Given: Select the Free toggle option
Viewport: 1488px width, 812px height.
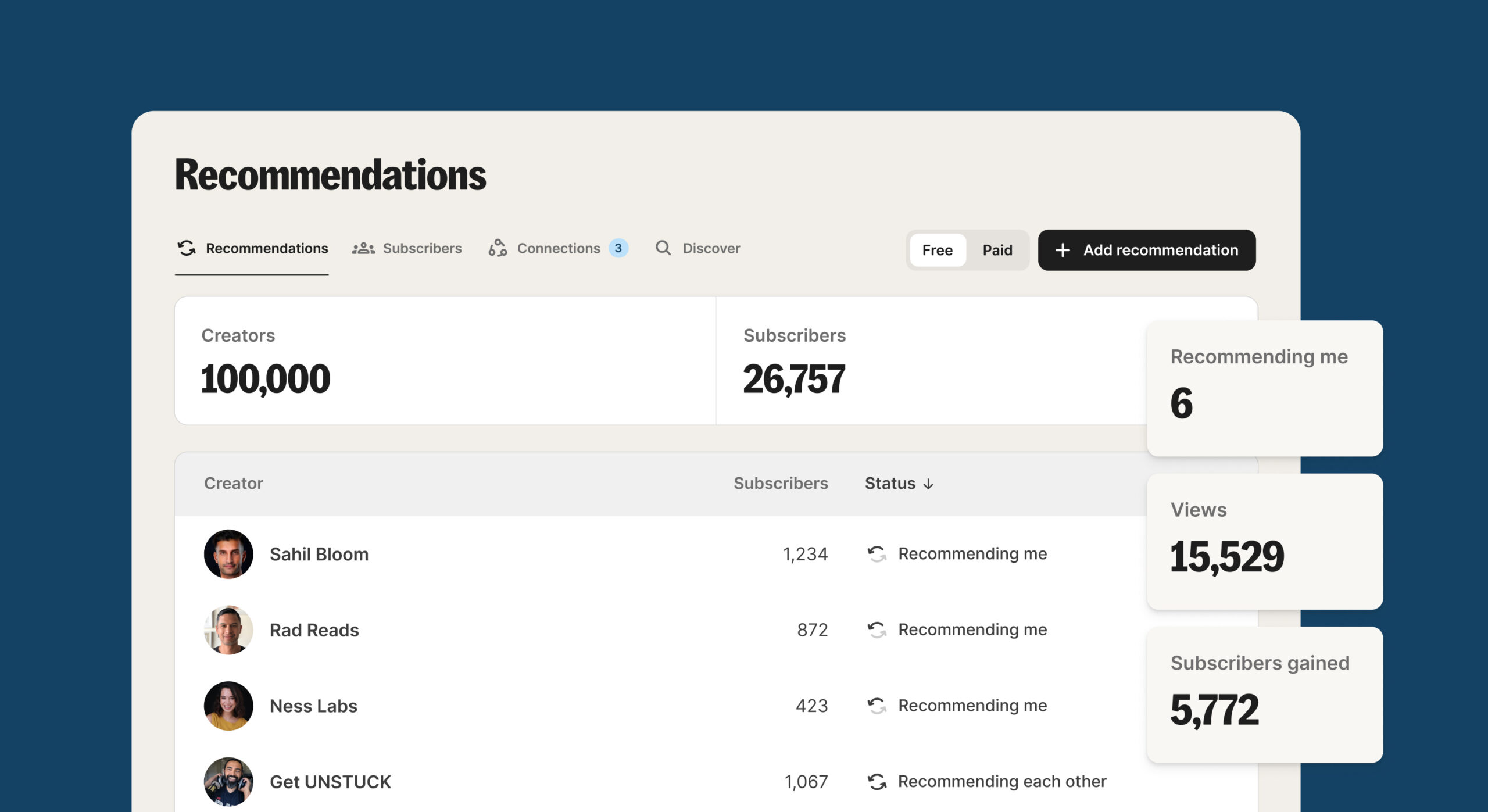Looking at the screenshot, I should tap(938, 250).
